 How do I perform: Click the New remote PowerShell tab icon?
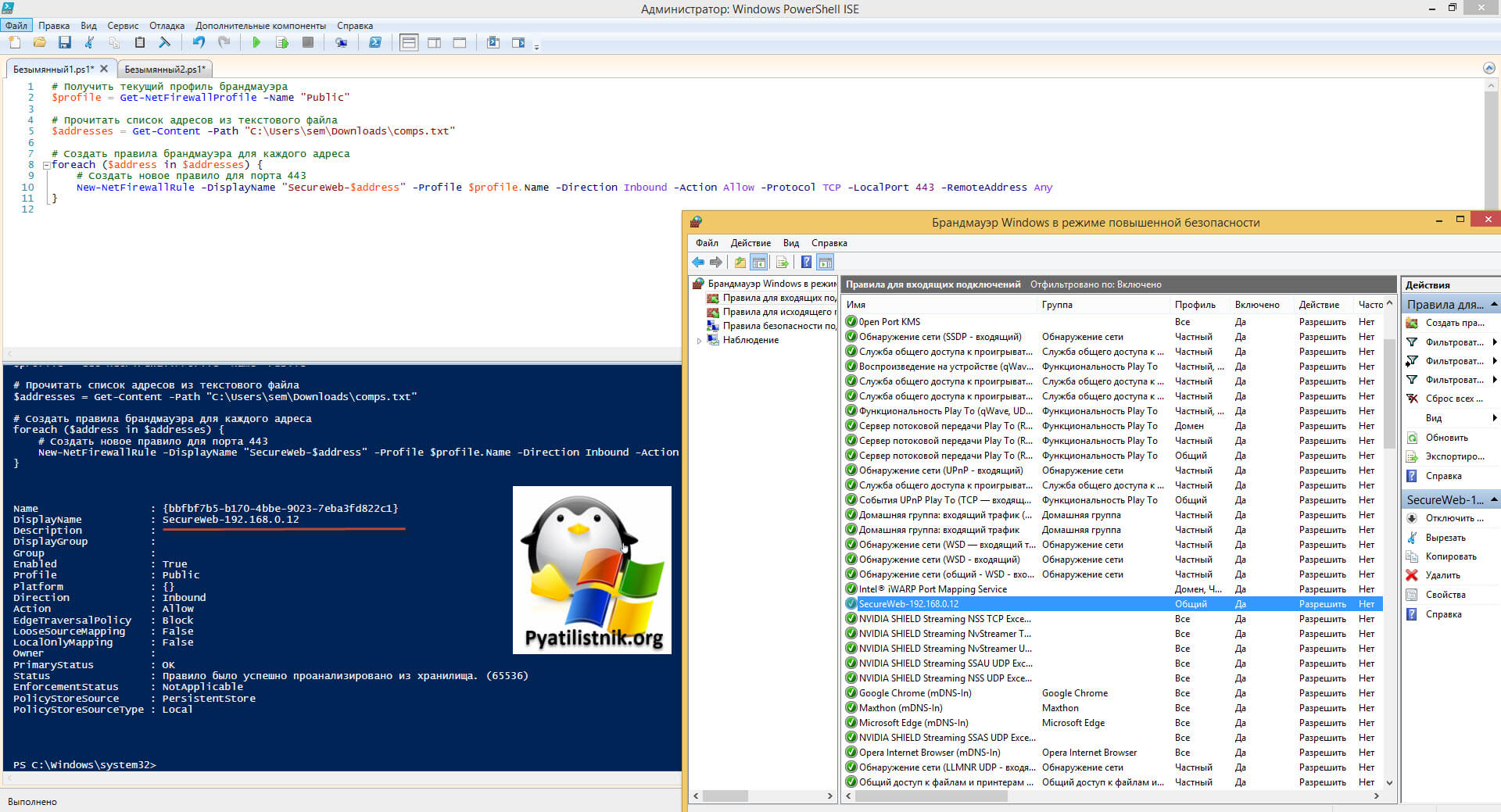(341, 43)
